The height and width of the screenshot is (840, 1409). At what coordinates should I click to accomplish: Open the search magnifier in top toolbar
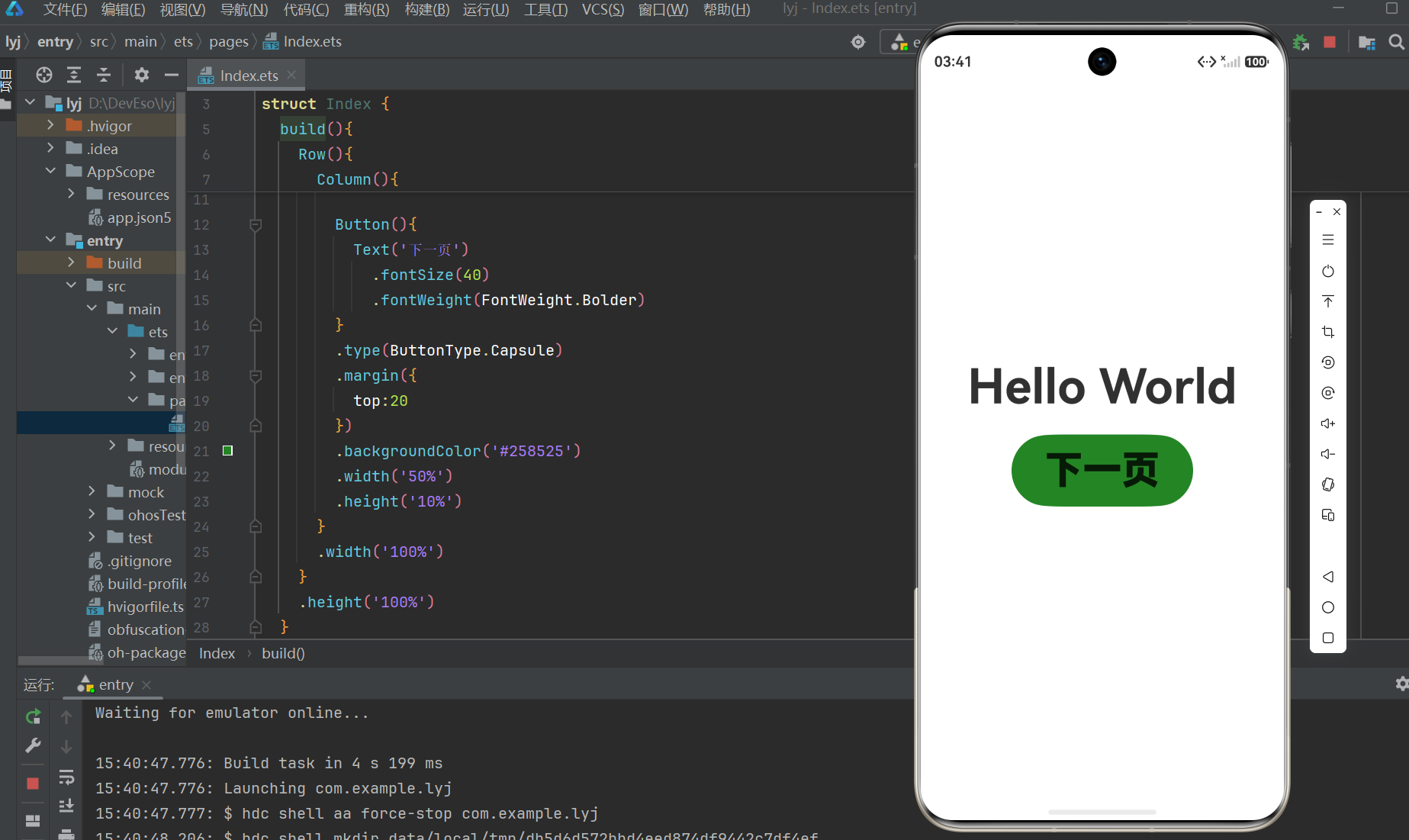[1396, 42]
